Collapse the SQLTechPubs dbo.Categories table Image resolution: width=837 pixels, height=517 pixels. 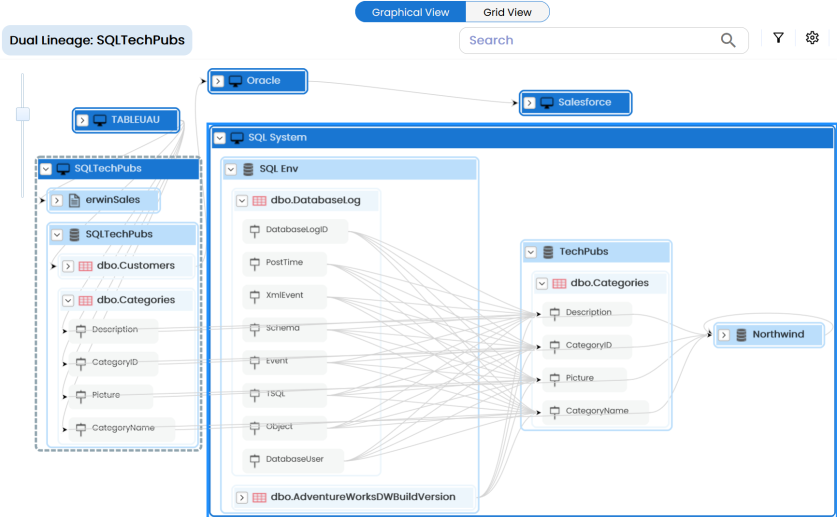(68, 300)
